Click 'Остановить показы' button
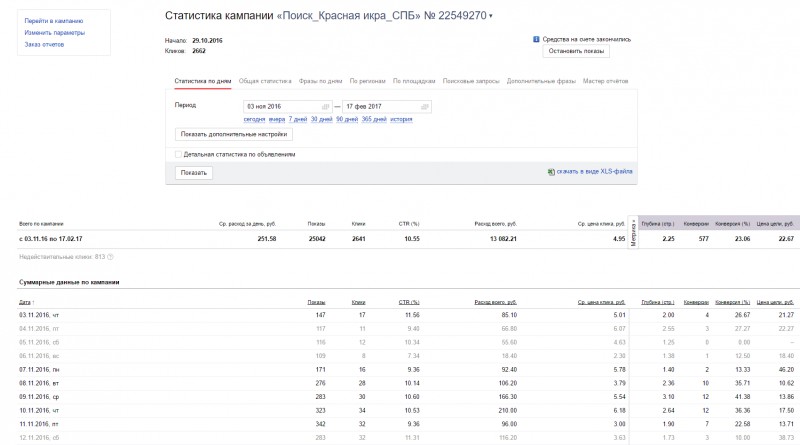This screenshot has width=800, height=445. click(576, 51)
